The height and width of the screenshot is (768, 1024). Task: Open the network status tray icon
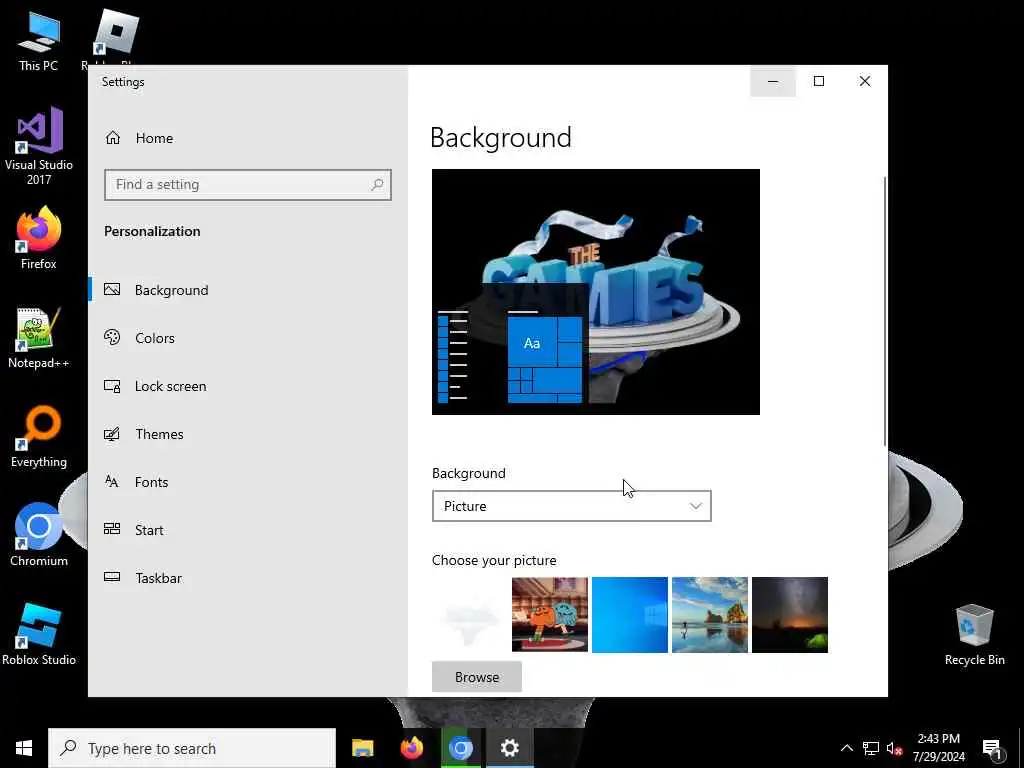871,748
